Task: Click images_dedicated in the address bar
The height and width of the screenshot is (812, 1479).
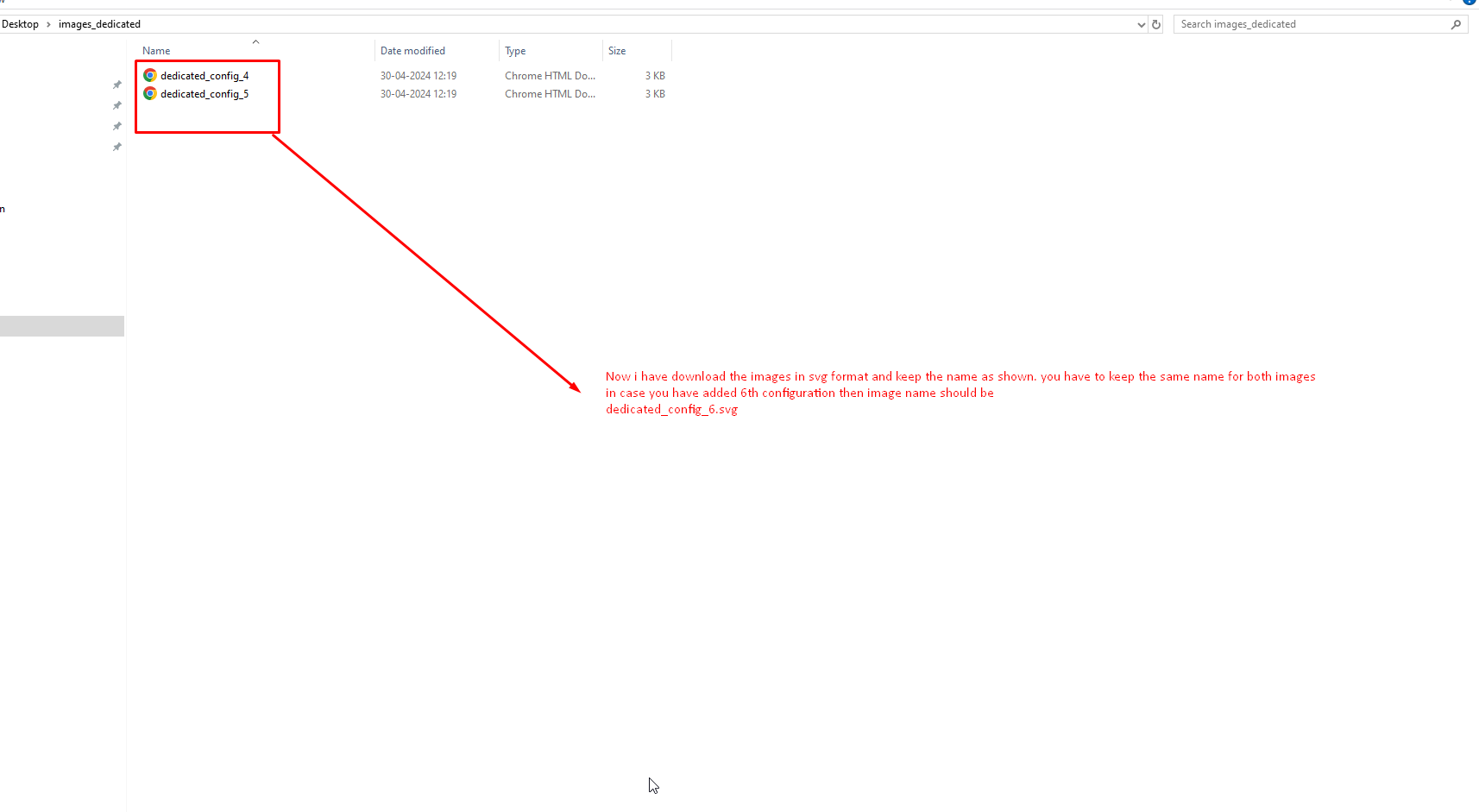Action: (99, 24)
